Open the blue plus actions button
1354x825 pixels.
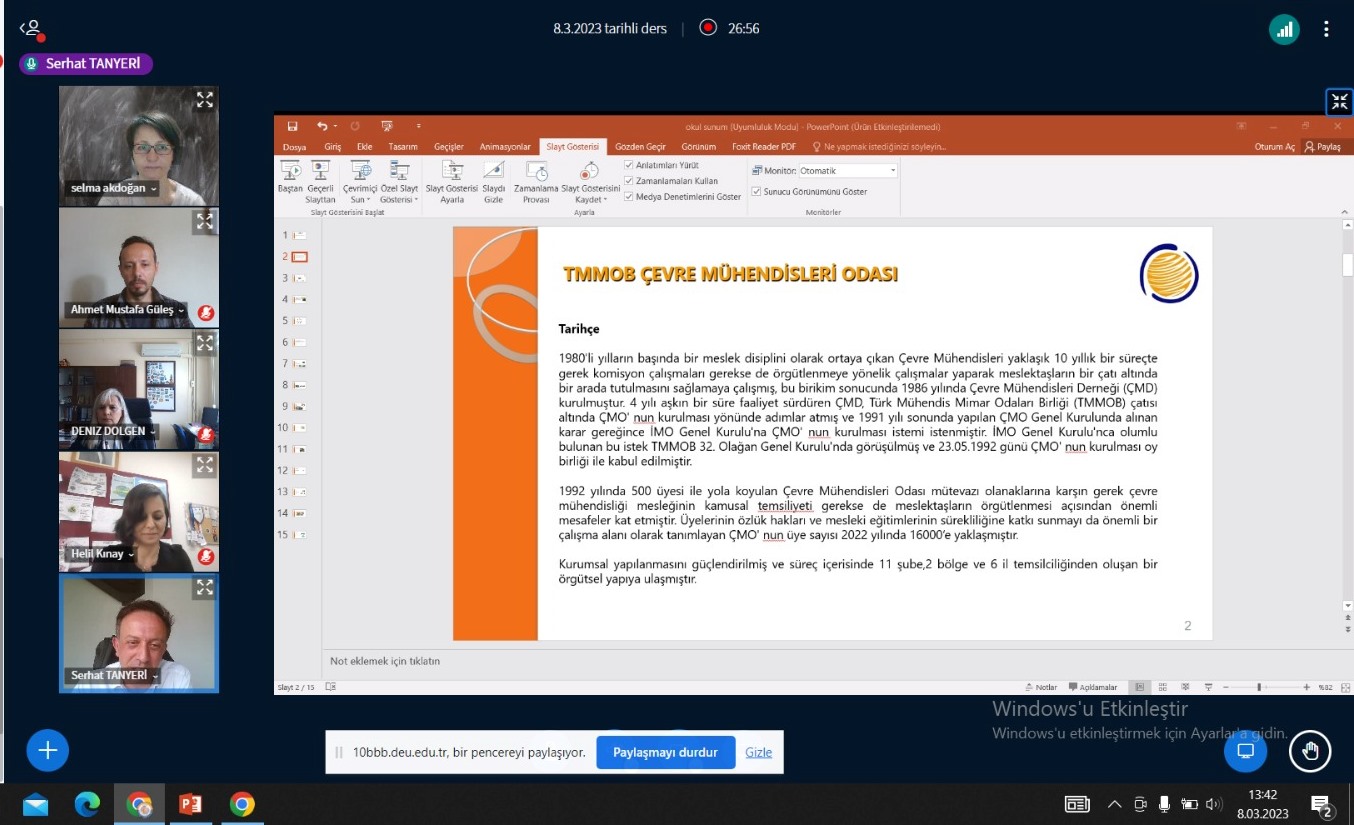point(47,750)
